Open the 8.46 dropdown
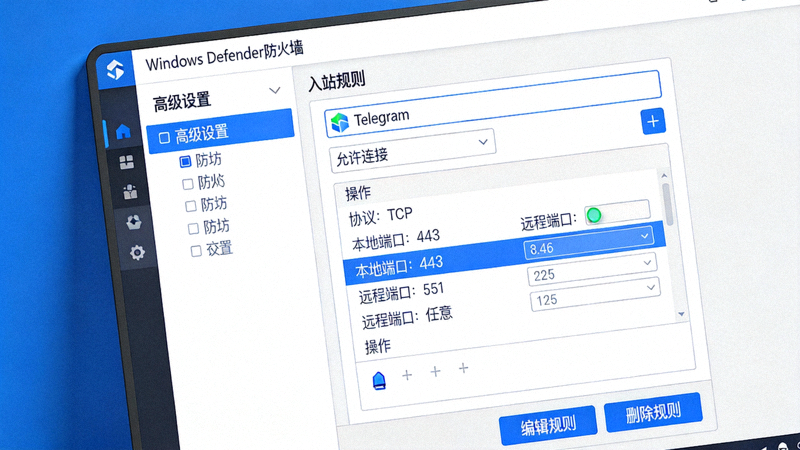 coord(589,243)
